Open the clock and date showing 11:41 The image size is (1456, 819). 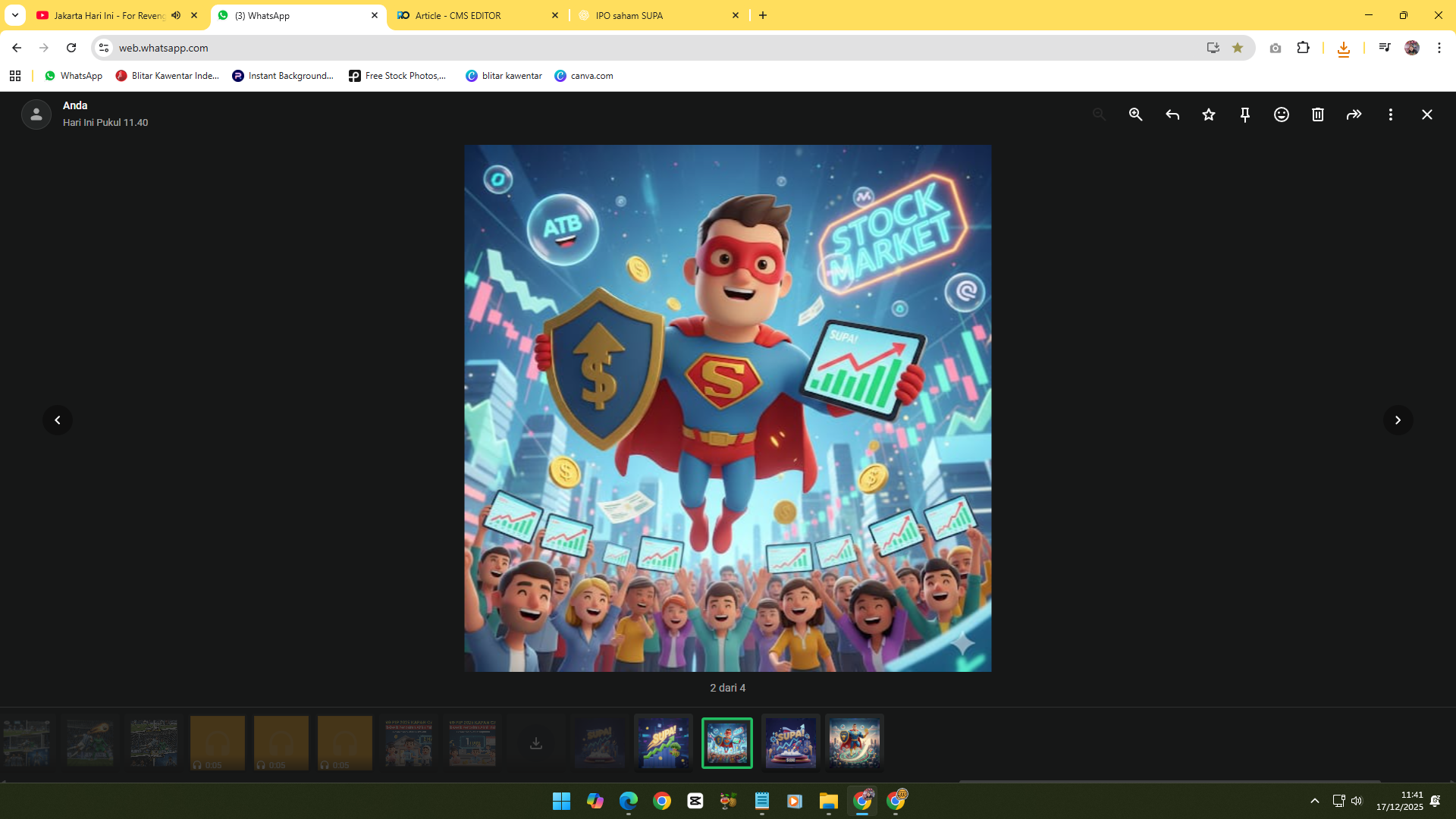(1400, 801)
